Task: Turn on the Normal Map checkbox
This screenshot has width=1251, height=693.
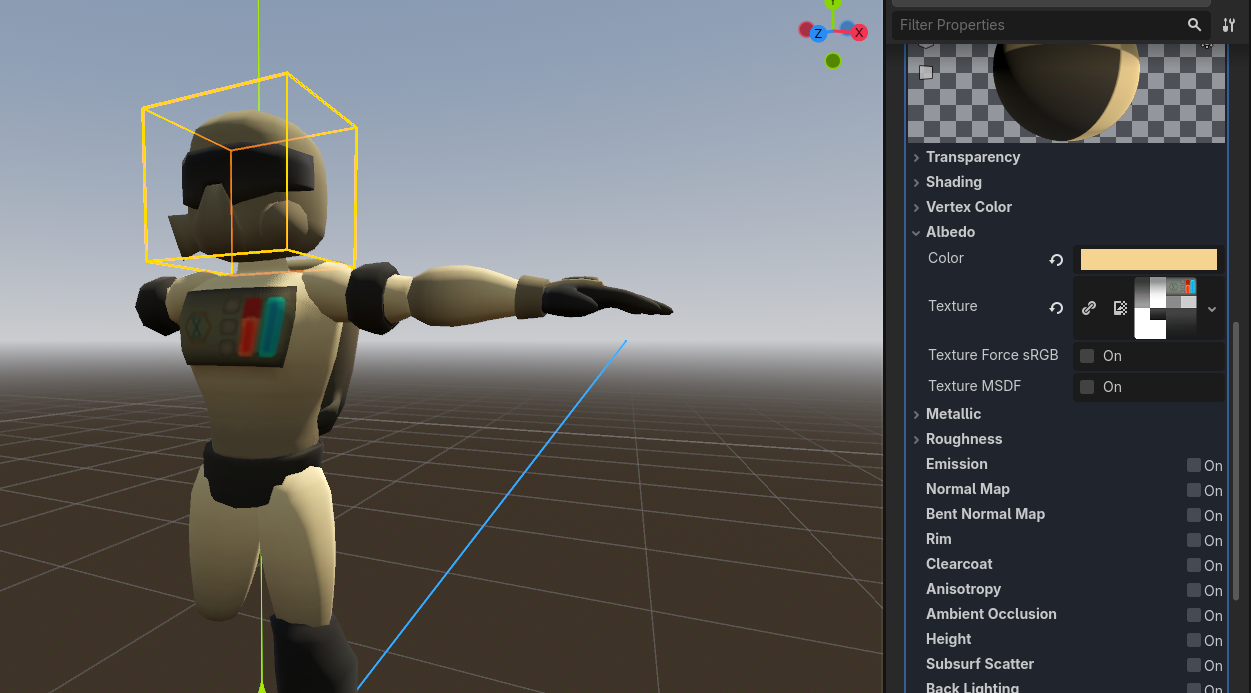Action: [x=1193, y=490]
